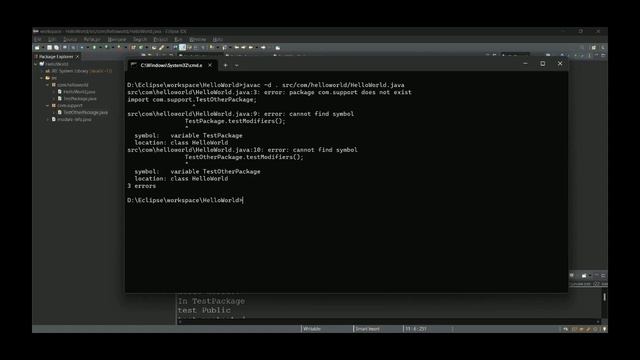Open the Help menu in Eclipse
The height and width of the screenshot is (360, 640).
[x=218, y=40]
